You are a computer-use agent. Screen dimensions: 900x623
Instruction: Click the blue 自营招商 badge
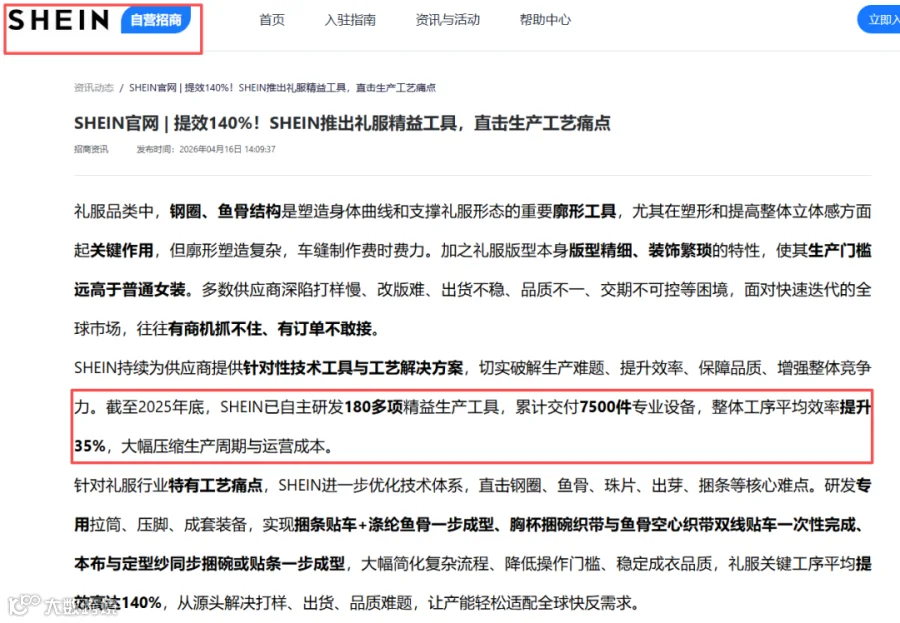pyautogui.click(x=156, y=20)
